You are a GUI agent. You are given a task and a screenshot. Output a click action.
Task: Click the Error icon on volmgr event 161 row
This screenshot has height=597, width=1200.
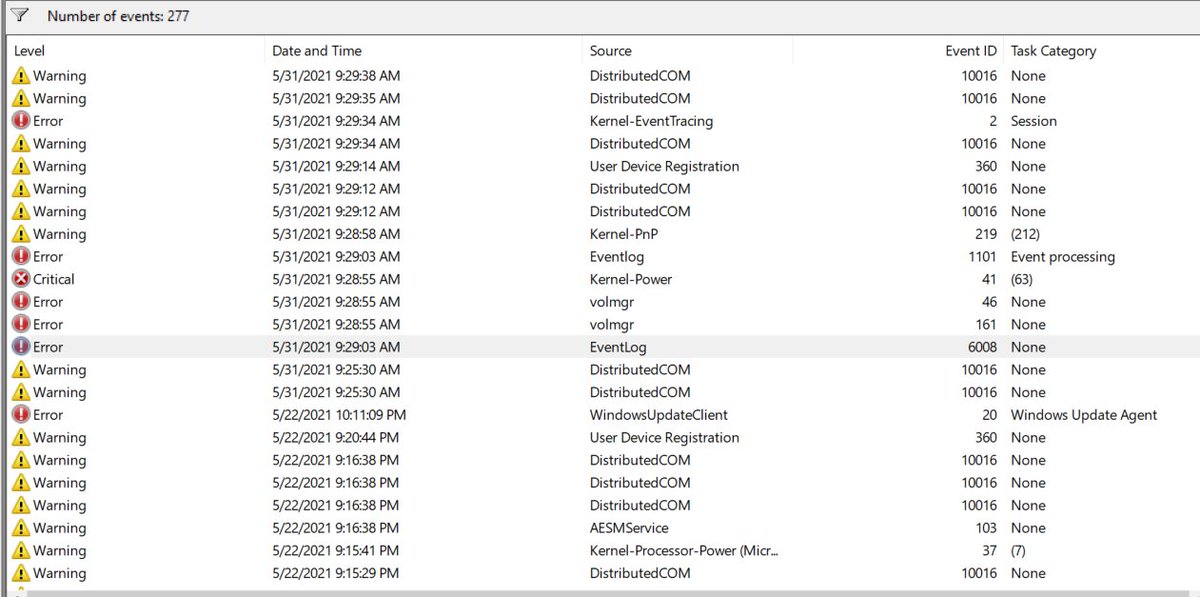pos(21,325)
